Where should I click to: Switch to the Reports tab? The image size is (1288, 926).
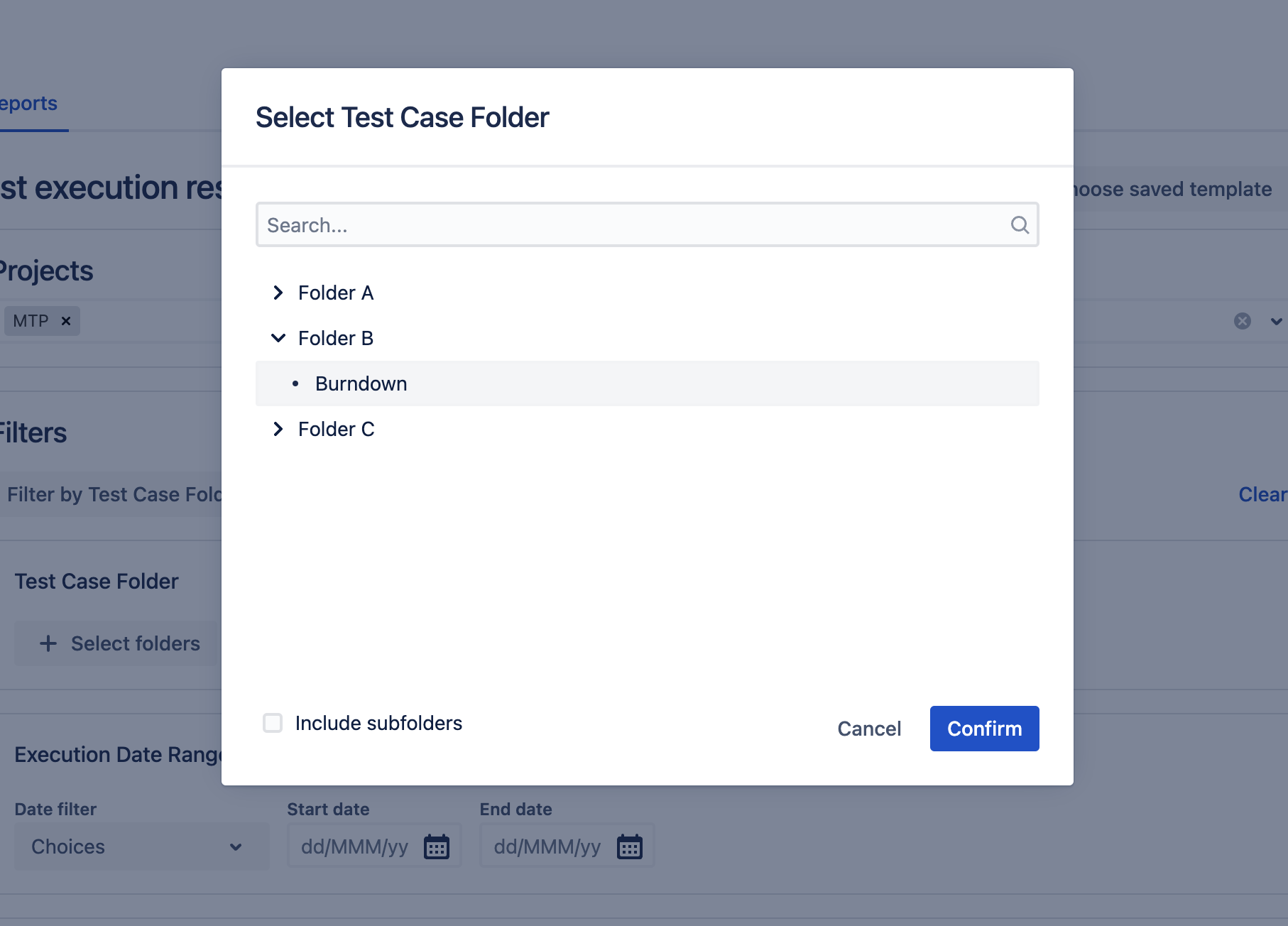pyautogui.click(x=28, y=104)
